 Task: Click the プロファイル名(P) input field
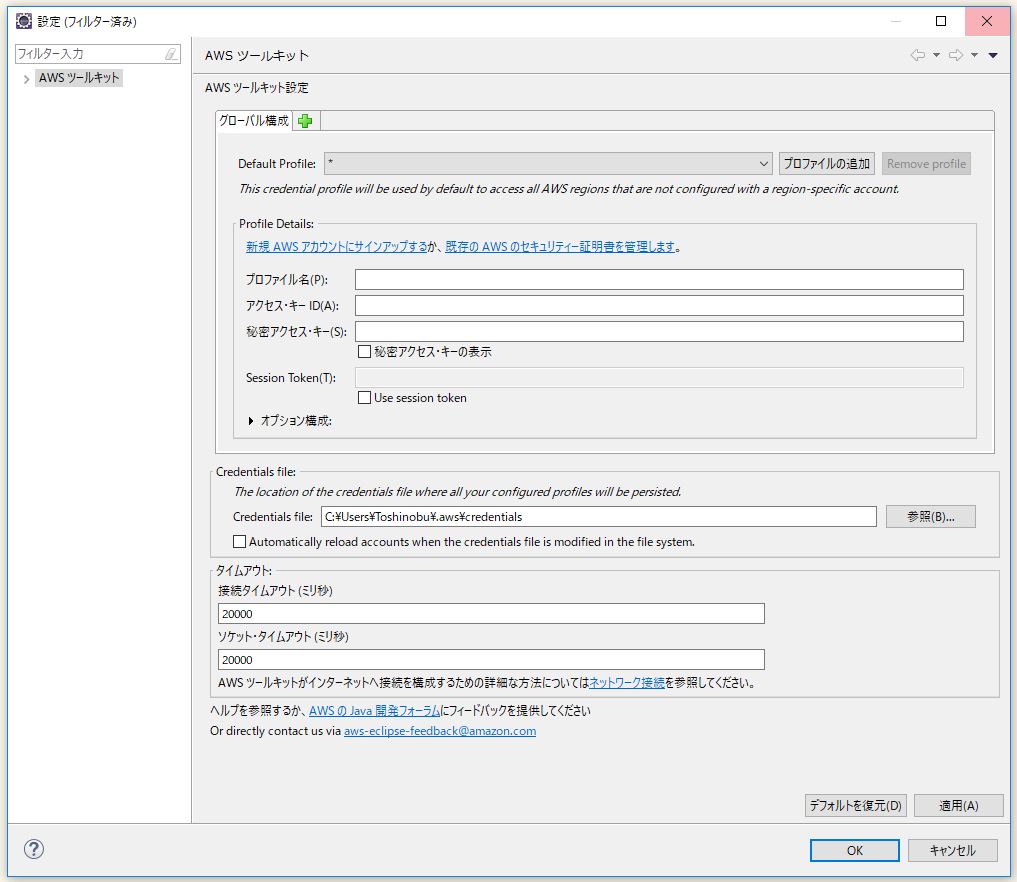pyautogui.click(x=659, y=280)
